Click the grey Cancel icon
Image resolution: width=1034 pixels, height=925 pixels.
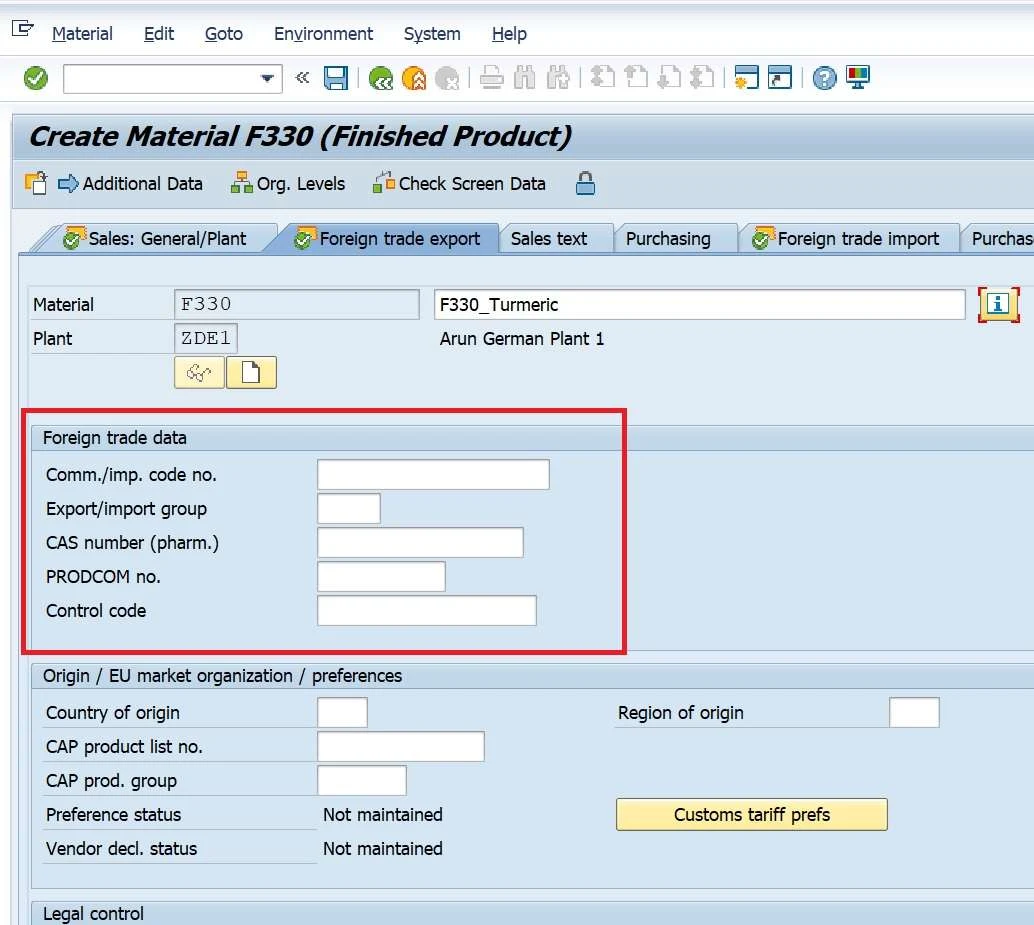click(x=447, y=78)
